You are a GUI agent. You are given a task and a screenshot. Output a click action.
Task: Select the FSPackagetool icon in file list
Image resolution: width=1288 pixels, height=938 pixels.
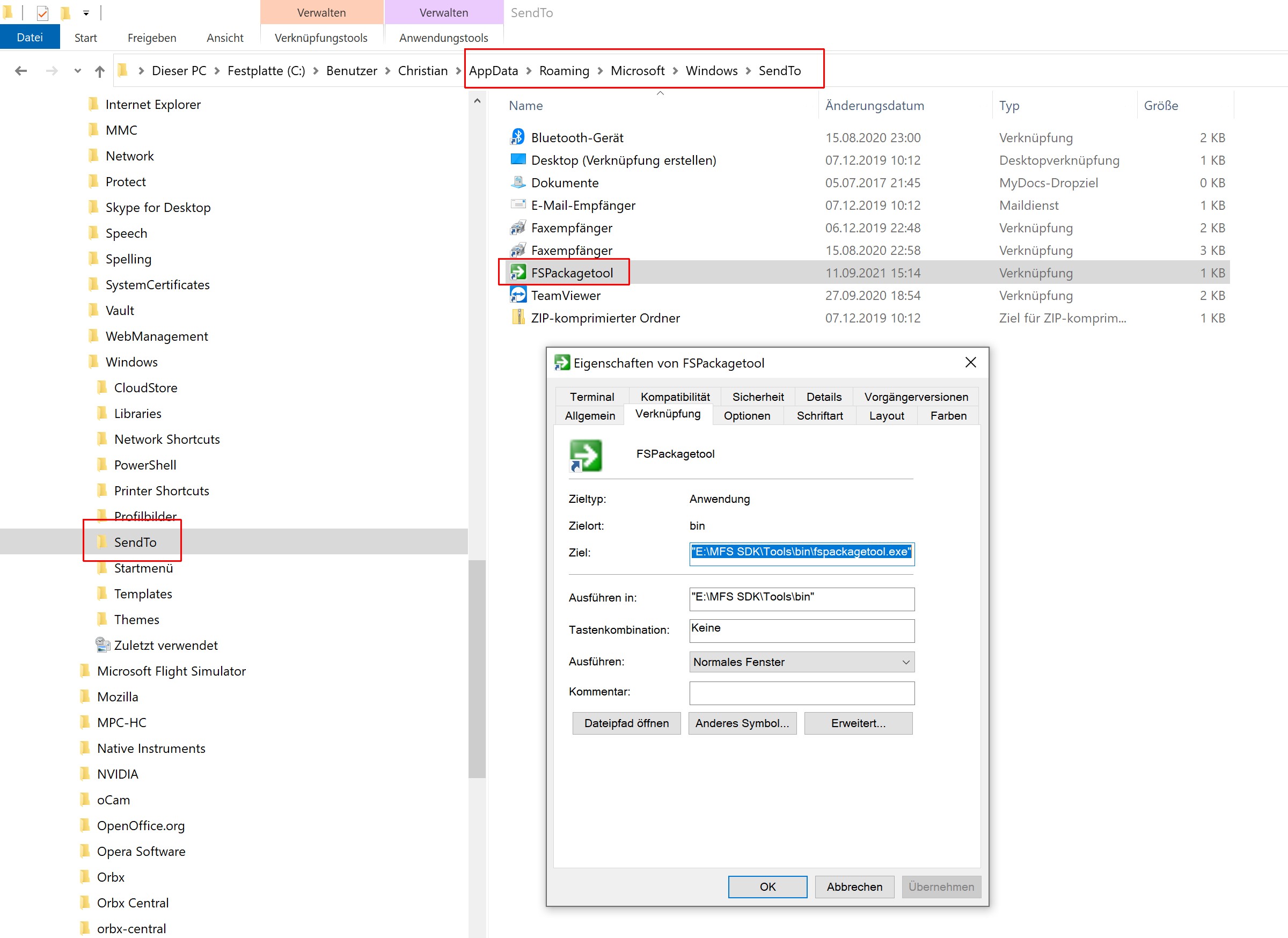coord(517,273)
